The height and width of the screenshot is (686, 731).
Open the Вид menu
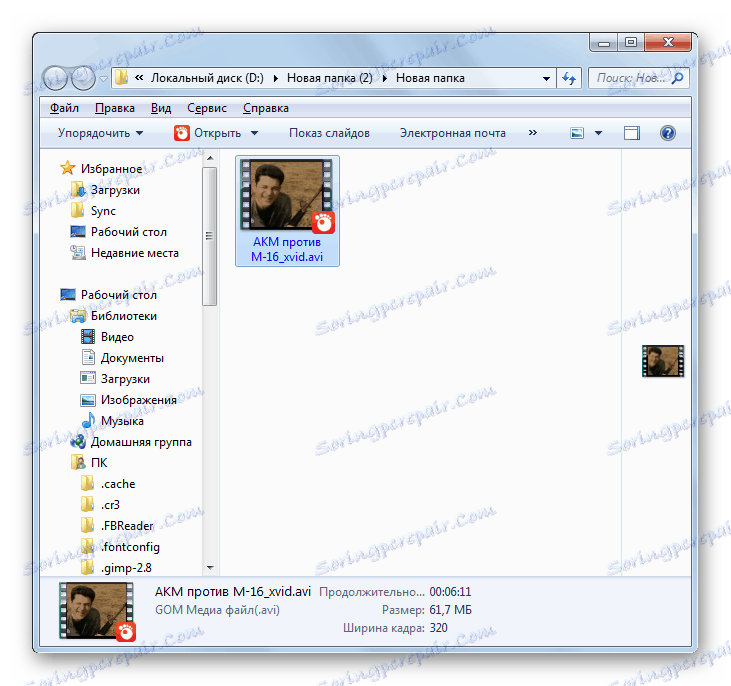(x=161, y=108)
